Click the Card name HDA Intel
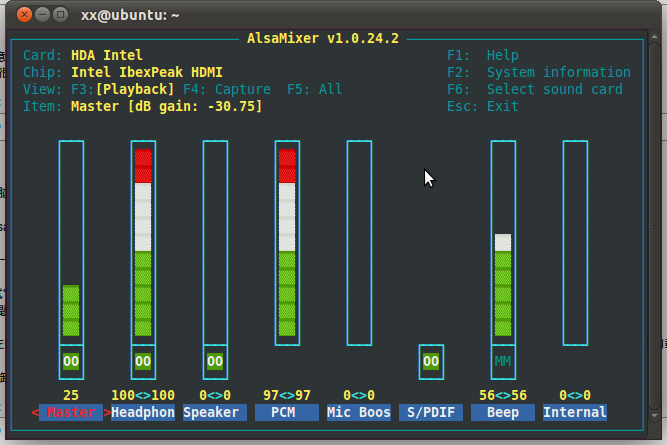 tap(107, 55)
